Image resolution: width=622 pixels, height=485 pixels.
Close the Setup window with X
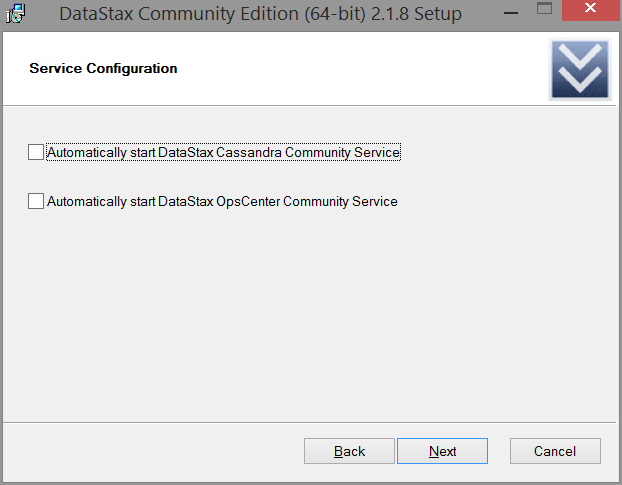(591, 9)
